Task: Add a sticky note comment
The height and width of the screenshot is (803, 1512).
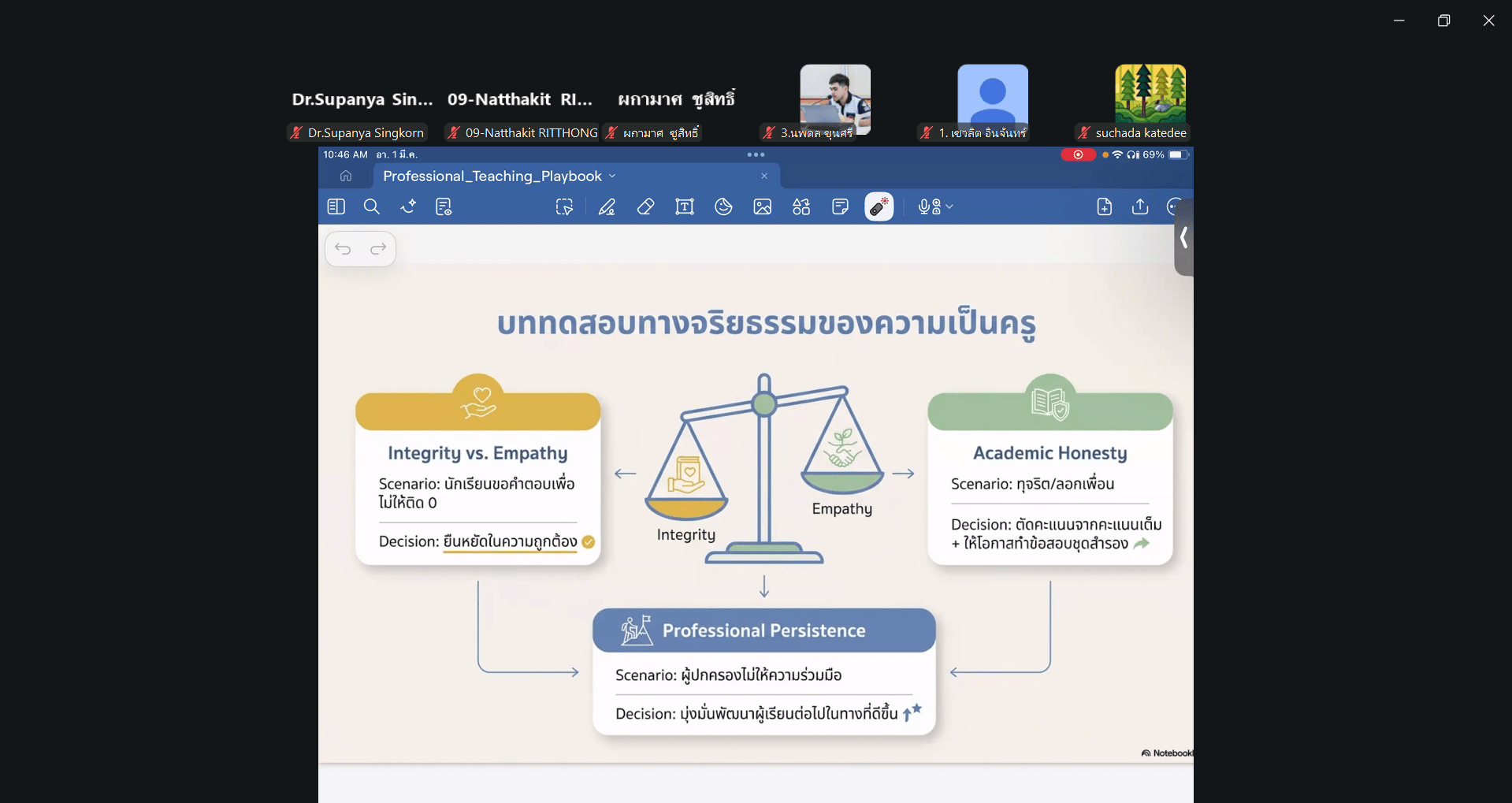Action: [840, 207]
